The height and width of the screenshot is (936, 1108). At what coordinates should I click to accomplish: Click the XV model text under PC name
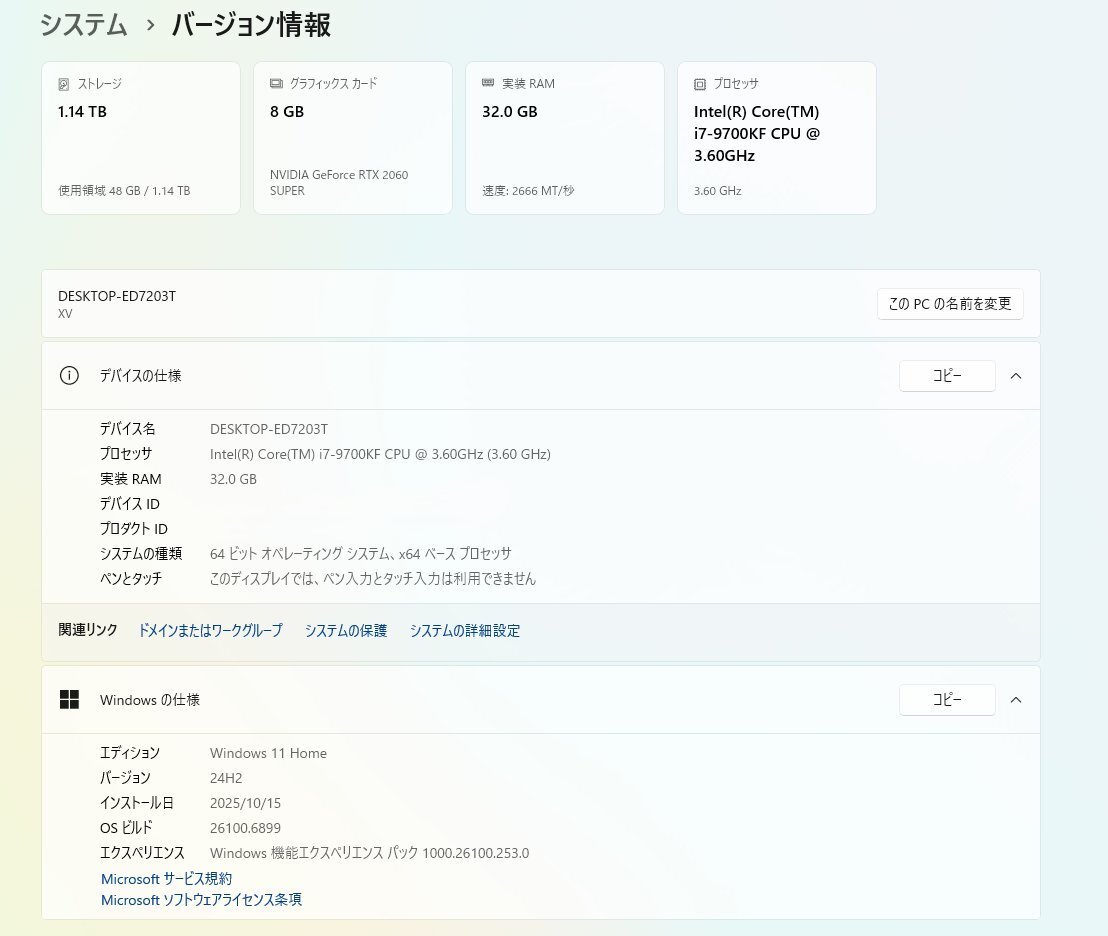65,314
